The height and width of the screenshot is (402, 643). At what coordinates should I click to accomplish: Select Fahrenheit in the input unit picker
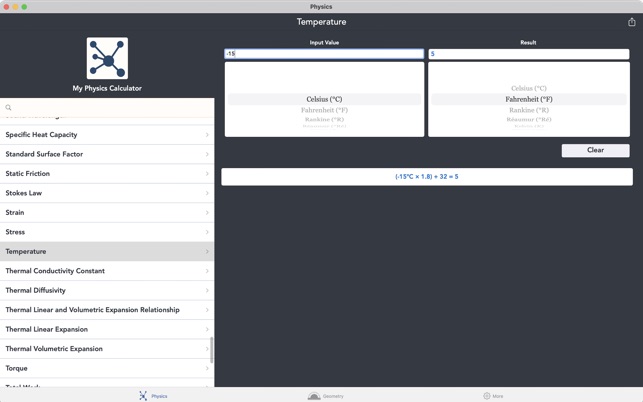tap(324, 110)
